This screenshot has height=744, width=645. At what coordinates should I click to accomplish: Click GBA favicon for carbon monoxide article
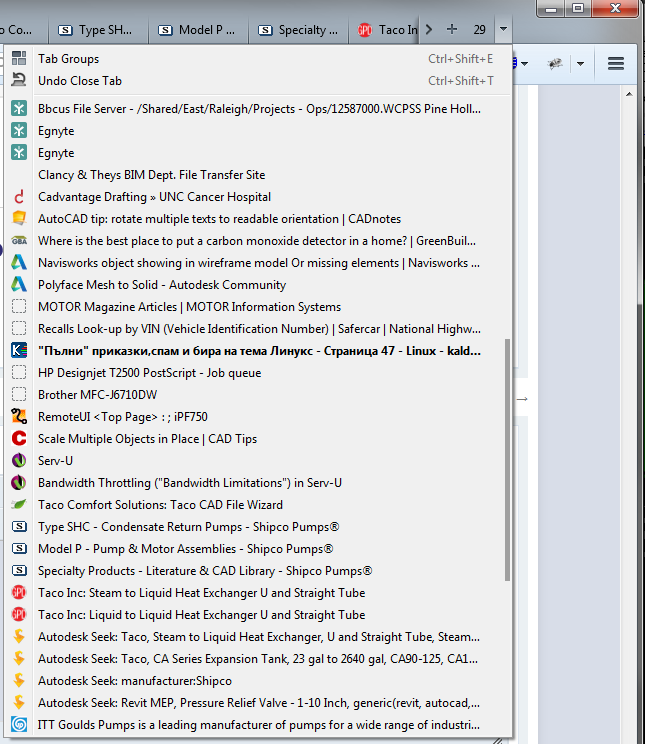[19, 241]
